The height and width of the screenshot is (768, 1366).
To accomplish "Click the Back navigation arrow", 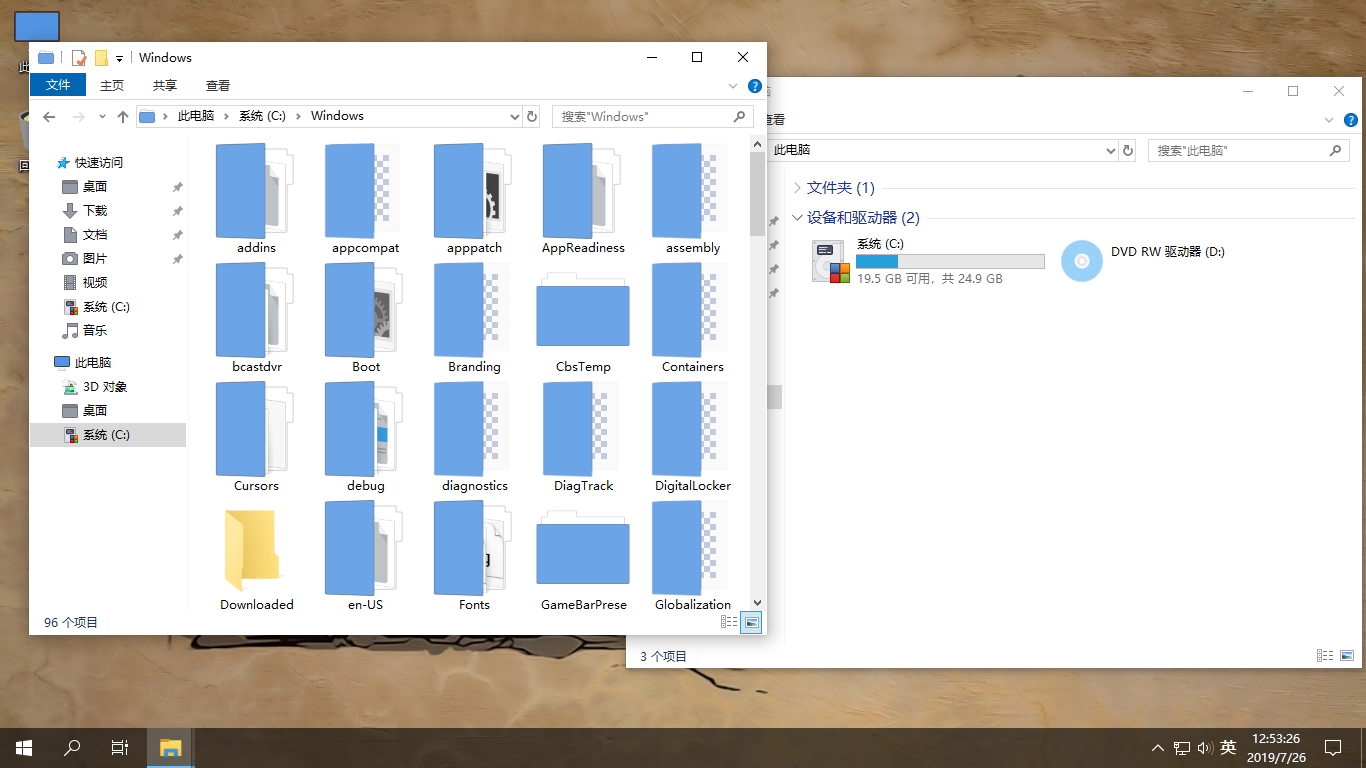I will (49, 117).
